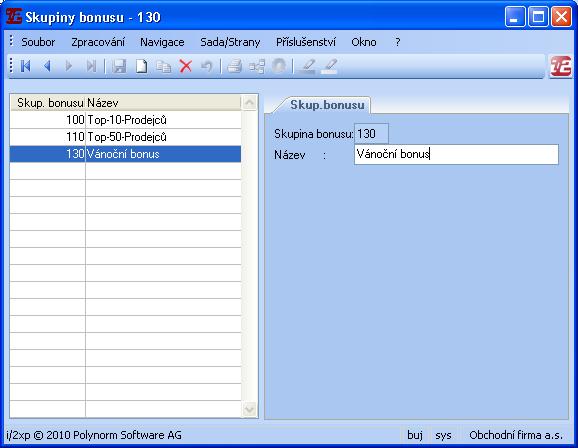Open the Navigace menu
578x448 pixels.
162,42
